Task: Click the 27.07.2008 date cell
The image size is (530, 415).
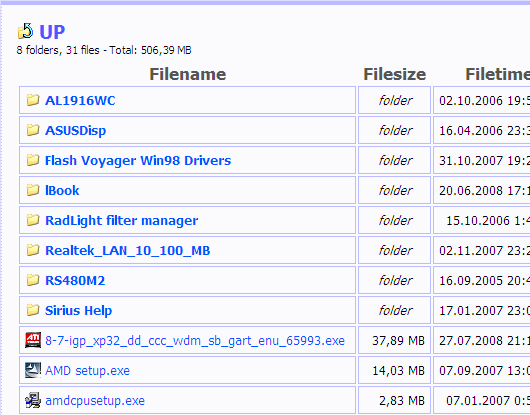Action: pos(482,340)
